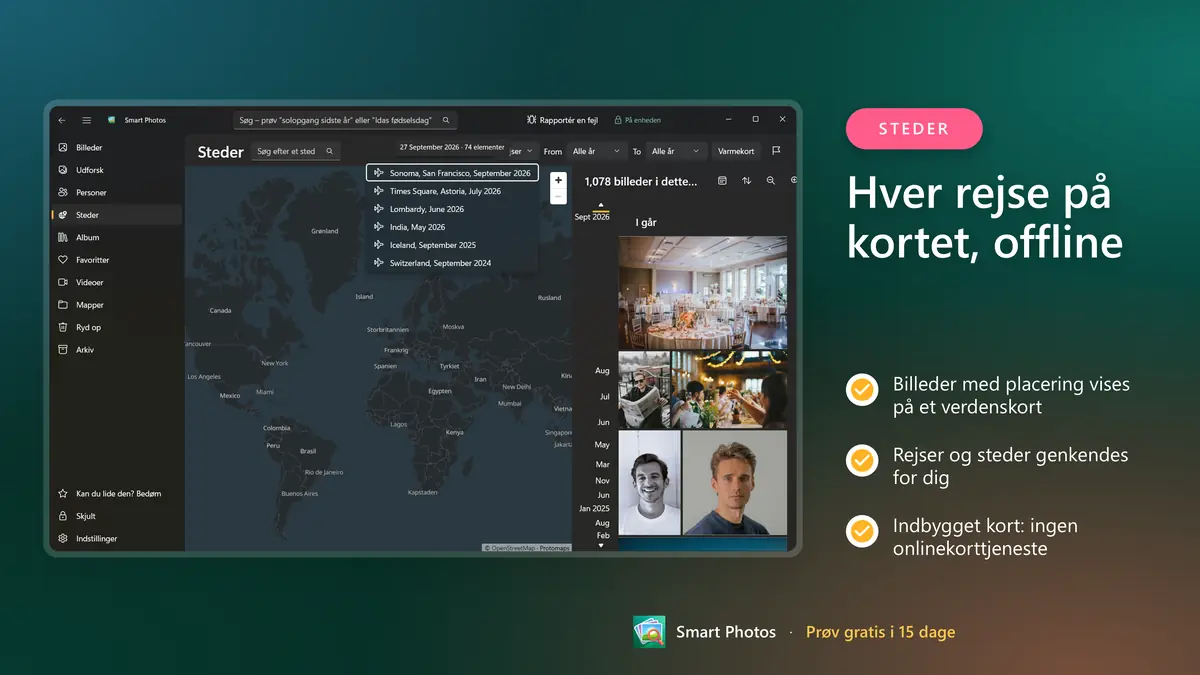
Task: Click the OpenStreetMap attribution link
Action: pos(513,548)
